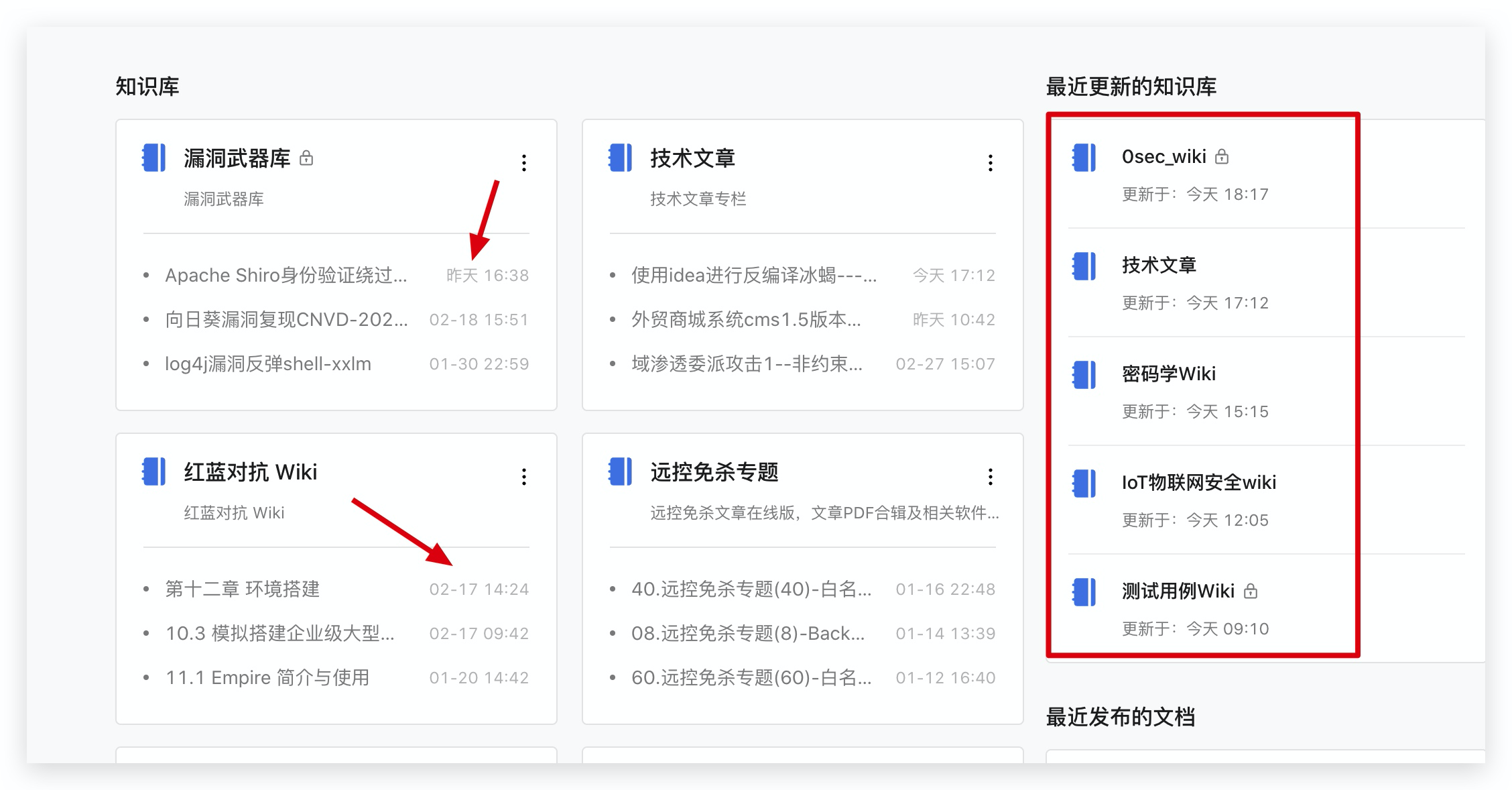Image resolution: width=1512 pixels, height=790 pixels.
Task: Click the lock icon beside 测试用例Wiki
Action: pyautogui.click(x=1251, y=591)
